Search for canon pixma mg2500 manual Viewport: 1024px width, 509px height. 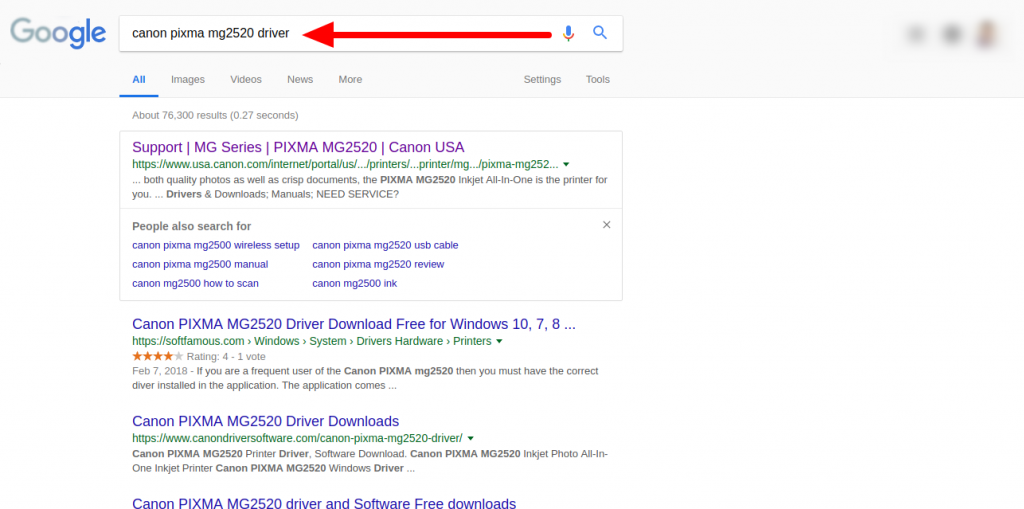click(200, 264)
